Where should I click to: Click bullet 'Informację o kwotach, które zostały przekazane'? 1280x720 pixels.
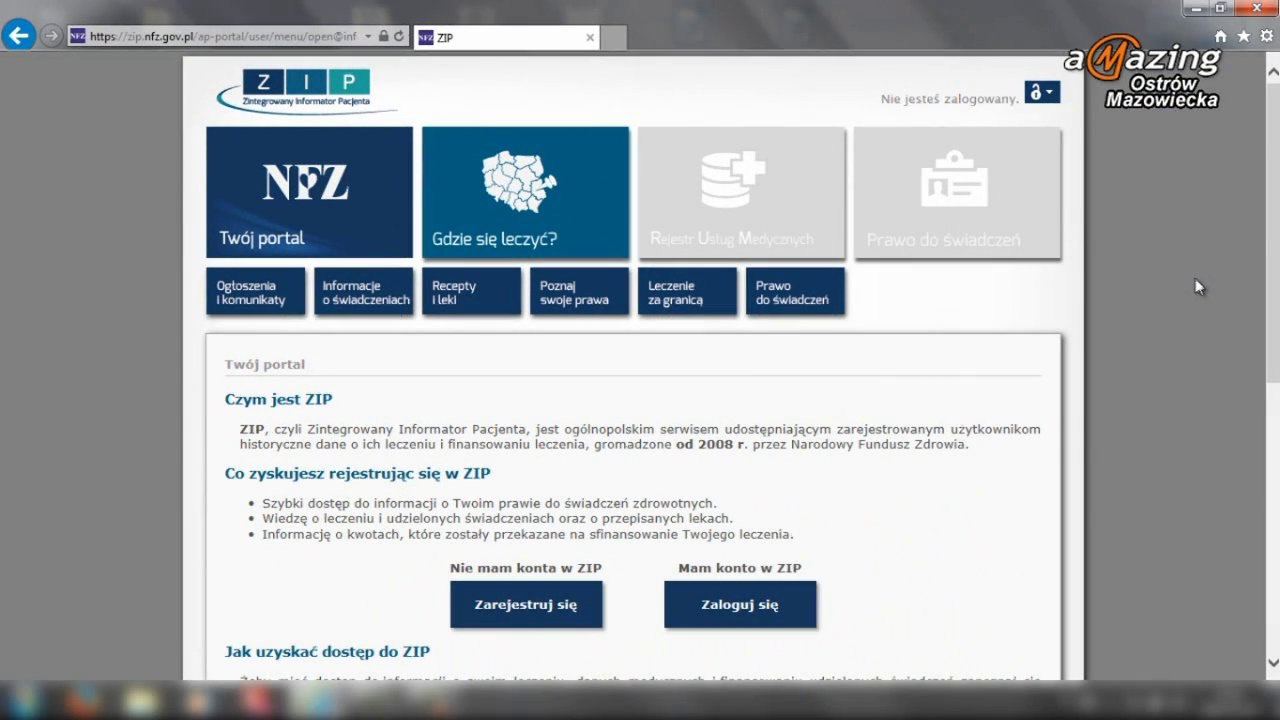click(x=527, y=535)
